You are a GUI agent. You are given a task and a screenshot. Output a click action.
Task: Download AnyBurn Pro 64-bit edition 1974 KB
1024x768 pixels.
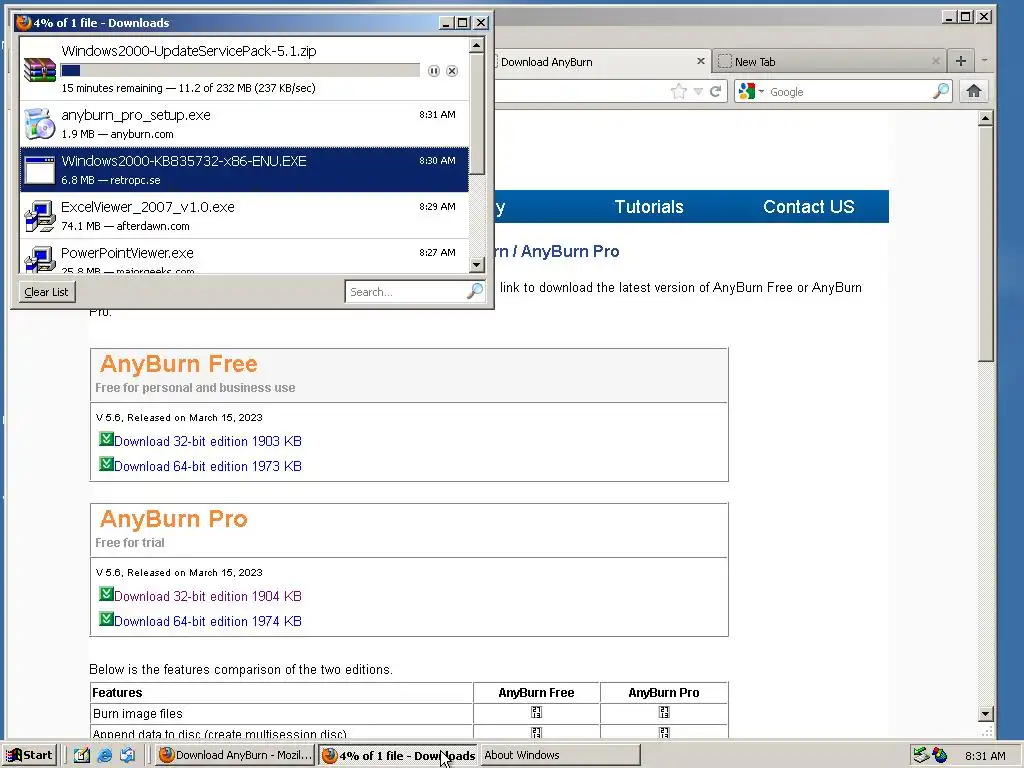point(208,621)
